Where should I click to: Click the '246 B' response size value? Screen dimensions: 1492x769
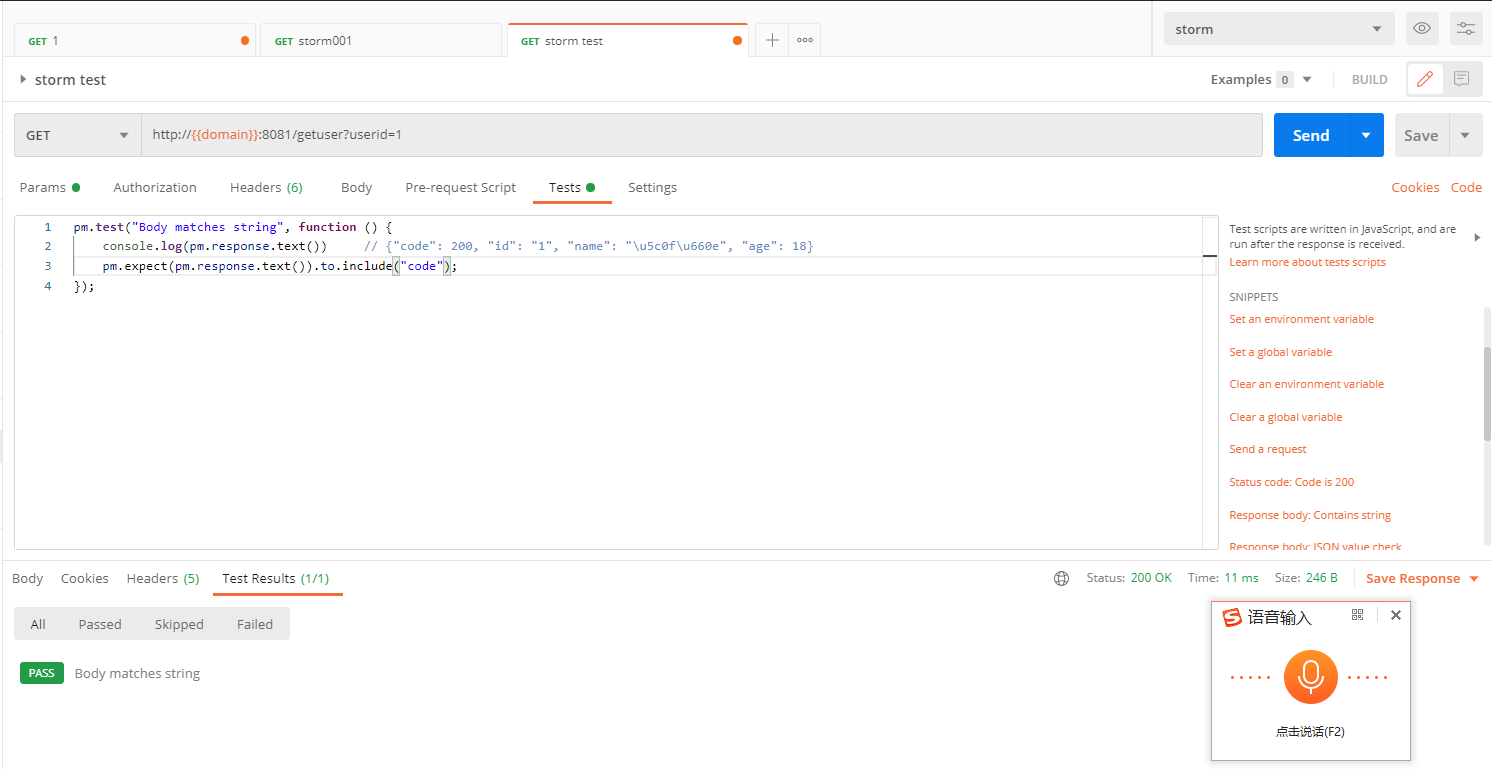click(1321, 578)
